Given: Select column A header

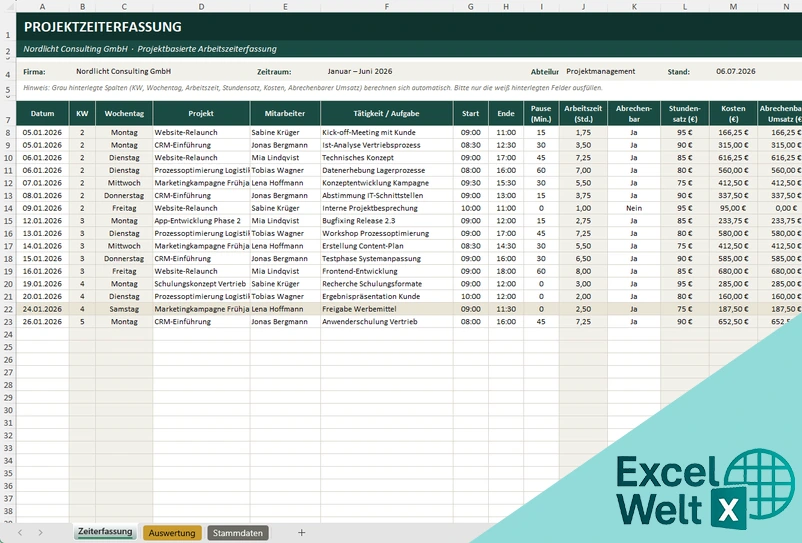Looking at the screenshot, I should point(42,7).
